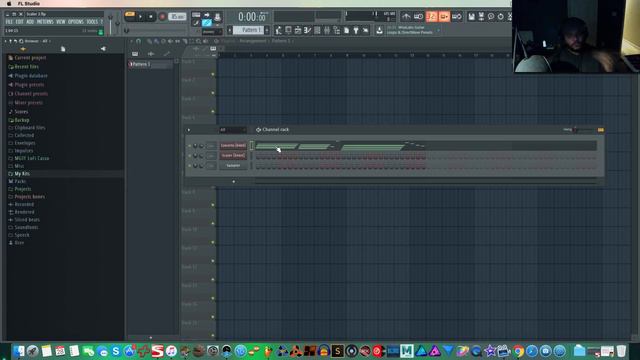Click the transport Play button
The height and width of the screenshot is (360, 640).
140,17
